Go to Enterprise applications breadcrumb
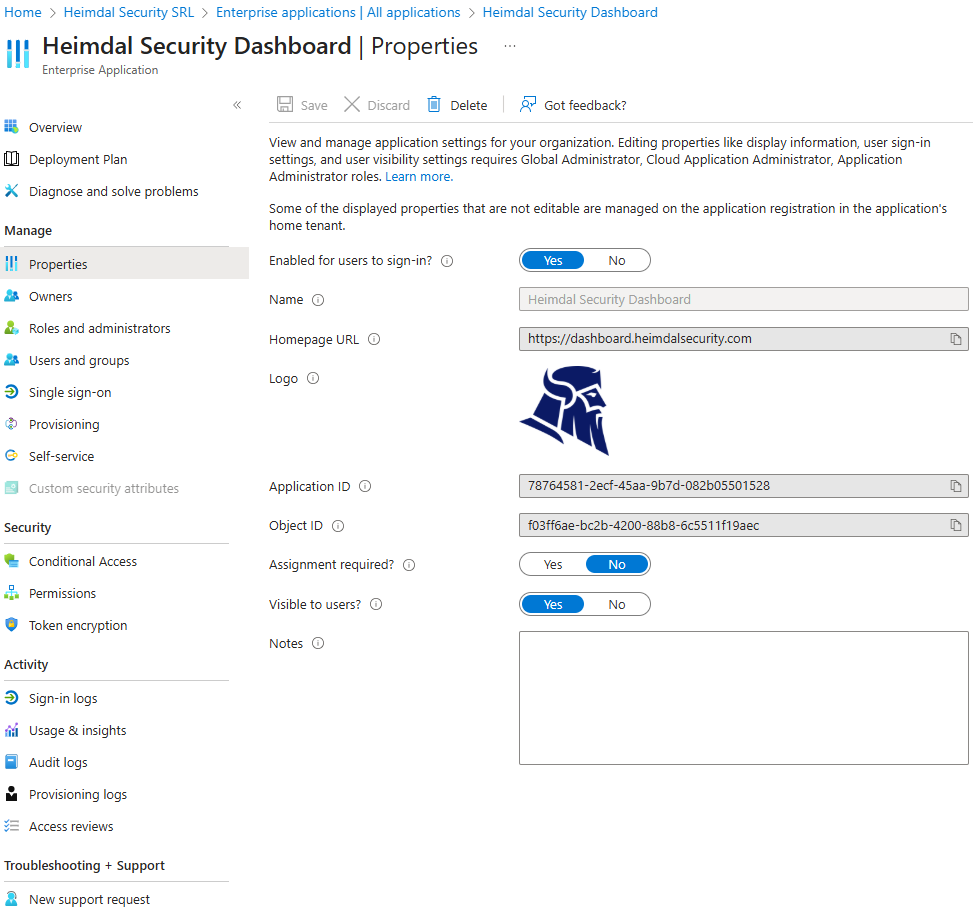Screen dimensions: 973x916 (x=338, y=12)
